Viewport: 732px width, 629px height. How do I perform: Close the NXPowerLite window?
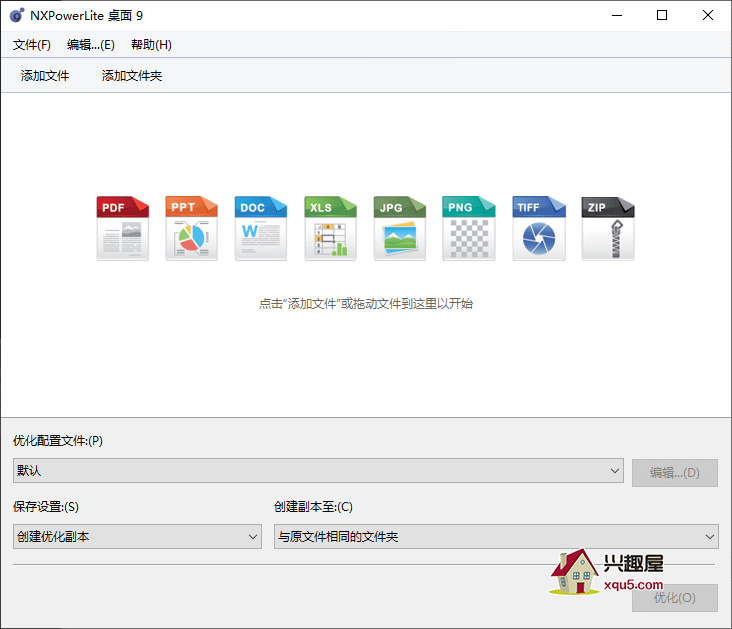(707, 15)
